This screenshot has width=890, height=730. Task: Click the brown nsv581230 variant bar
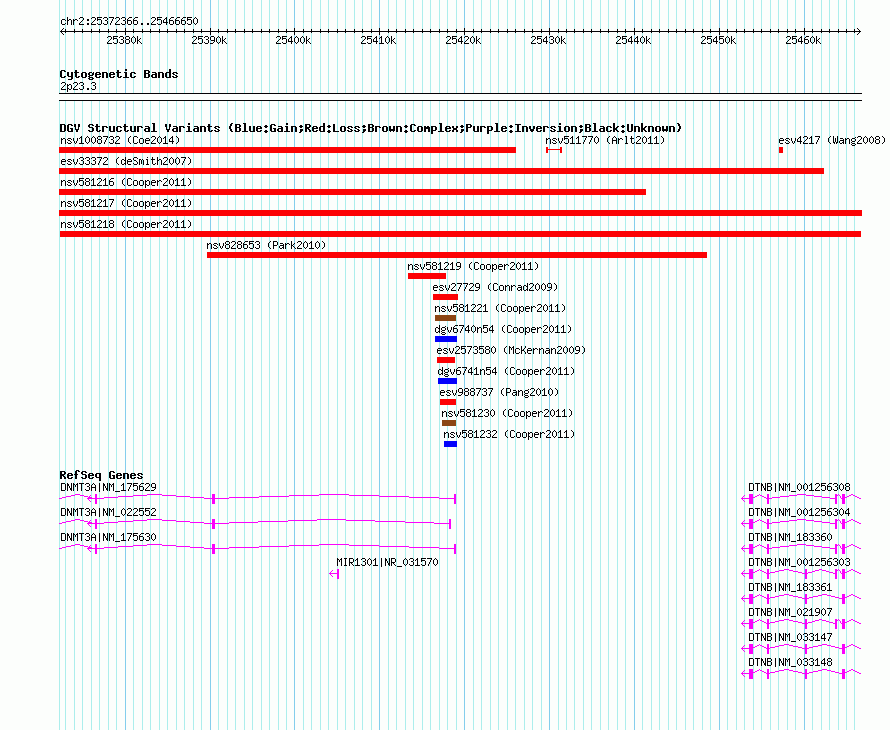(x=449, y=423)
